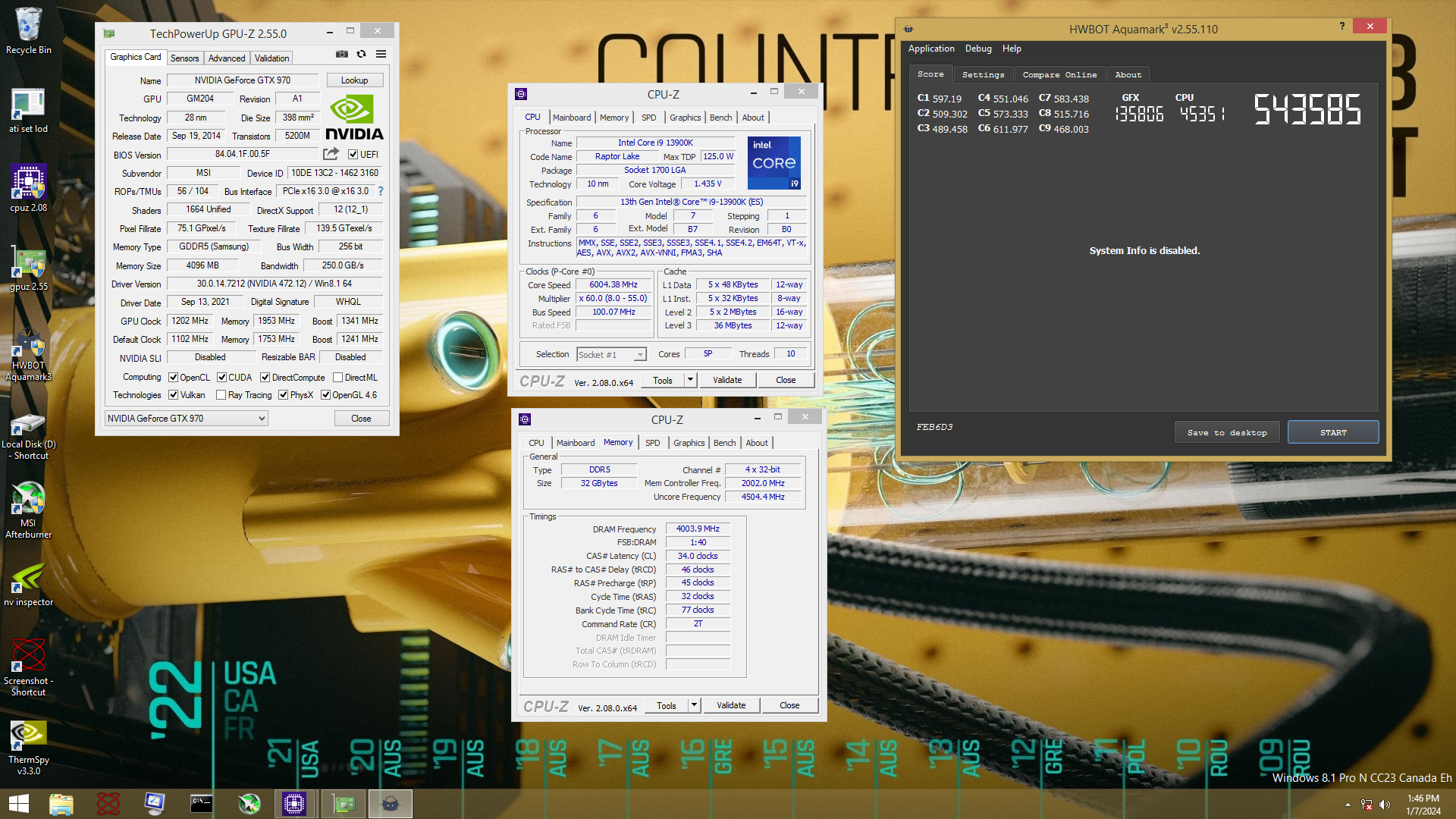Click Close in the lower CPU-Z window
1456x819 pixels.
pos(789,705)
